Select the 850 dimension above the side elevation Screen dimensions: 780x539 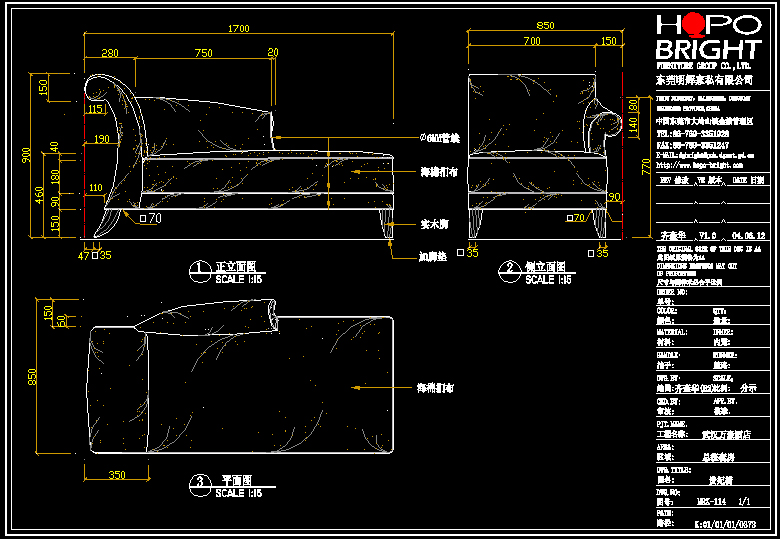tap(545, 25)
